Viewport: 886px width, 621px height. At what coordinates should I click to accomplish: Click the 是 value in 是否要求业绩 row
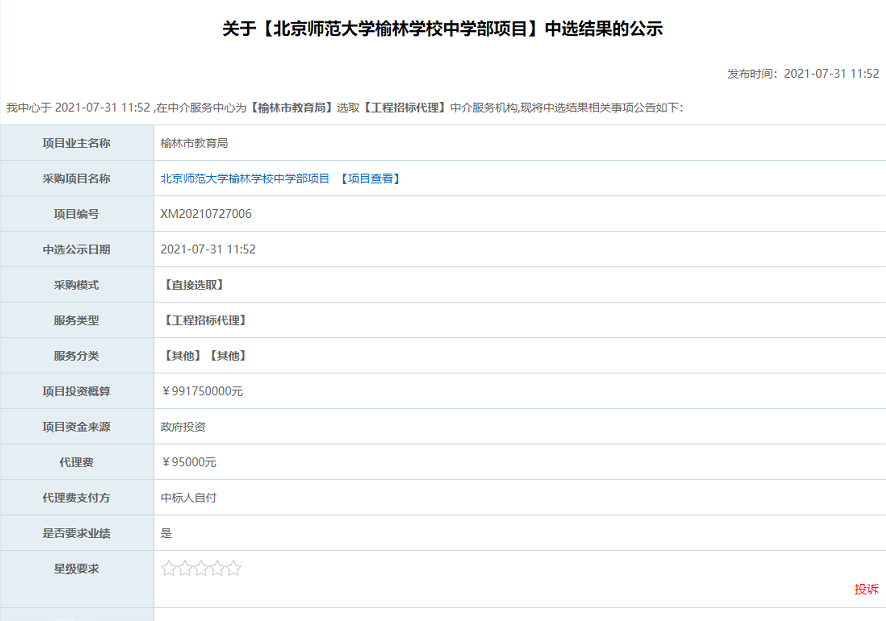[x=166, y=533]
